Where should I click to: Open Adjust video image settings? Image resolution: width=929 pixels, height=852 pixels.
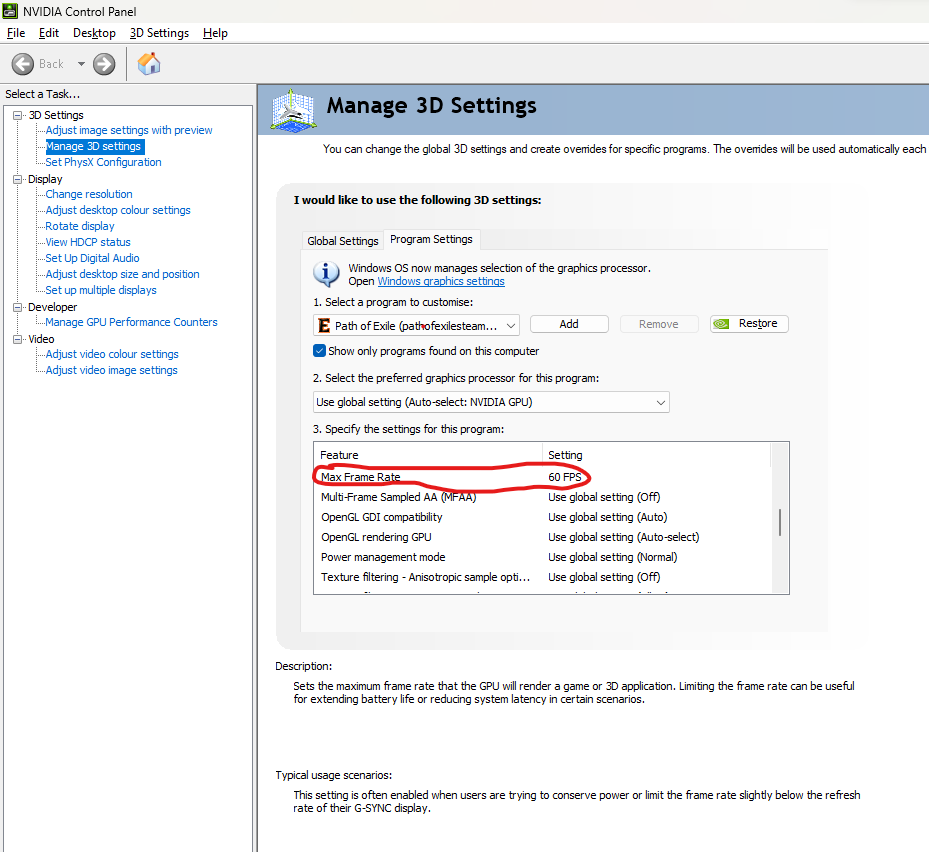[x=111, y=370]
